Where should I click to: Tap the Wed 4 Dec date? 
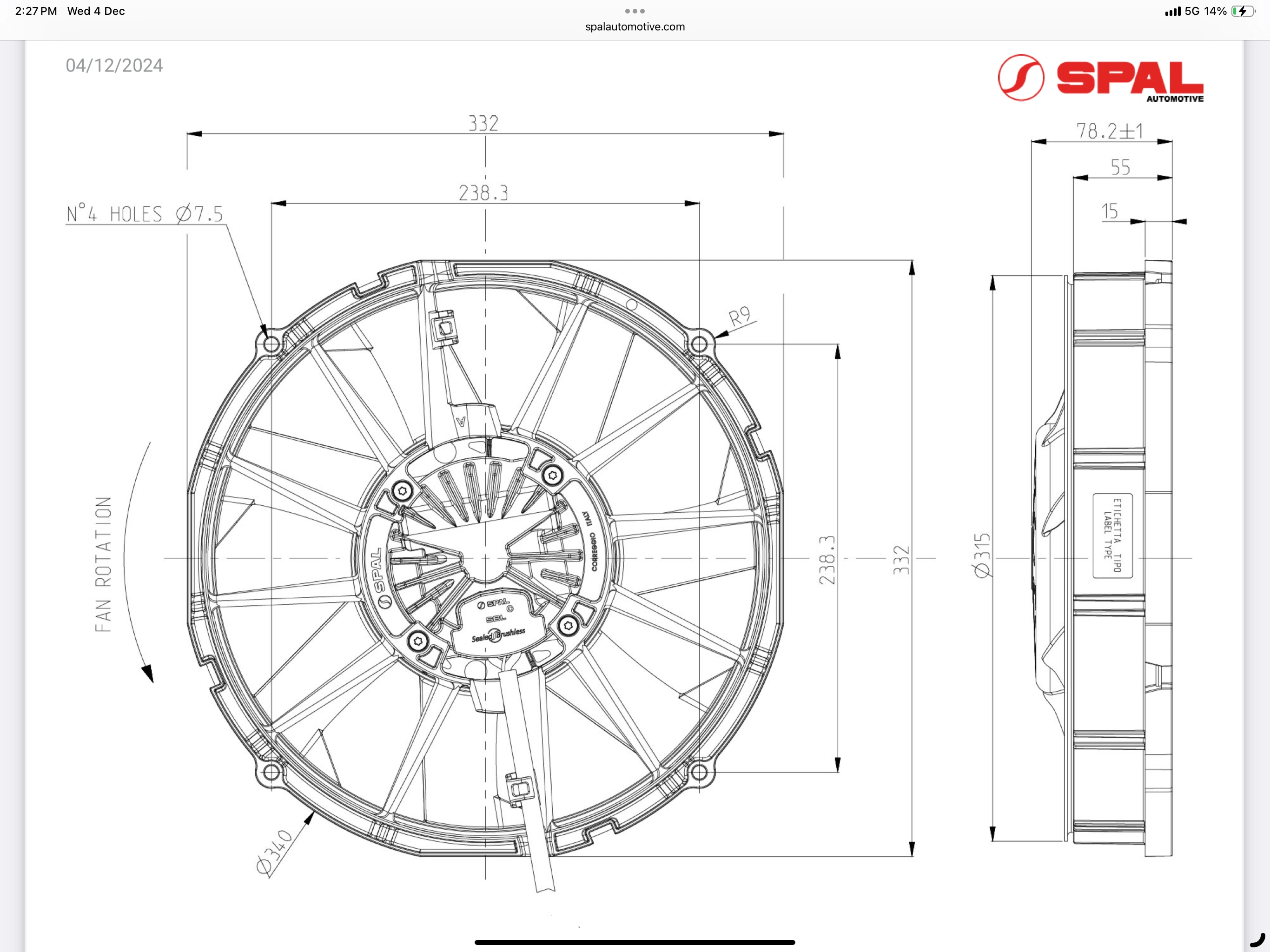click(96, 11)
